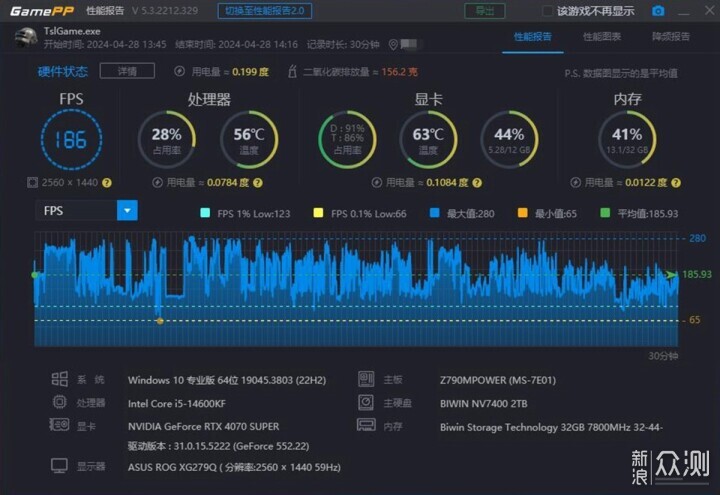Click the resolution icon beside 2560 × 1440
720x495 pixels.
click(x=32, y=183)
